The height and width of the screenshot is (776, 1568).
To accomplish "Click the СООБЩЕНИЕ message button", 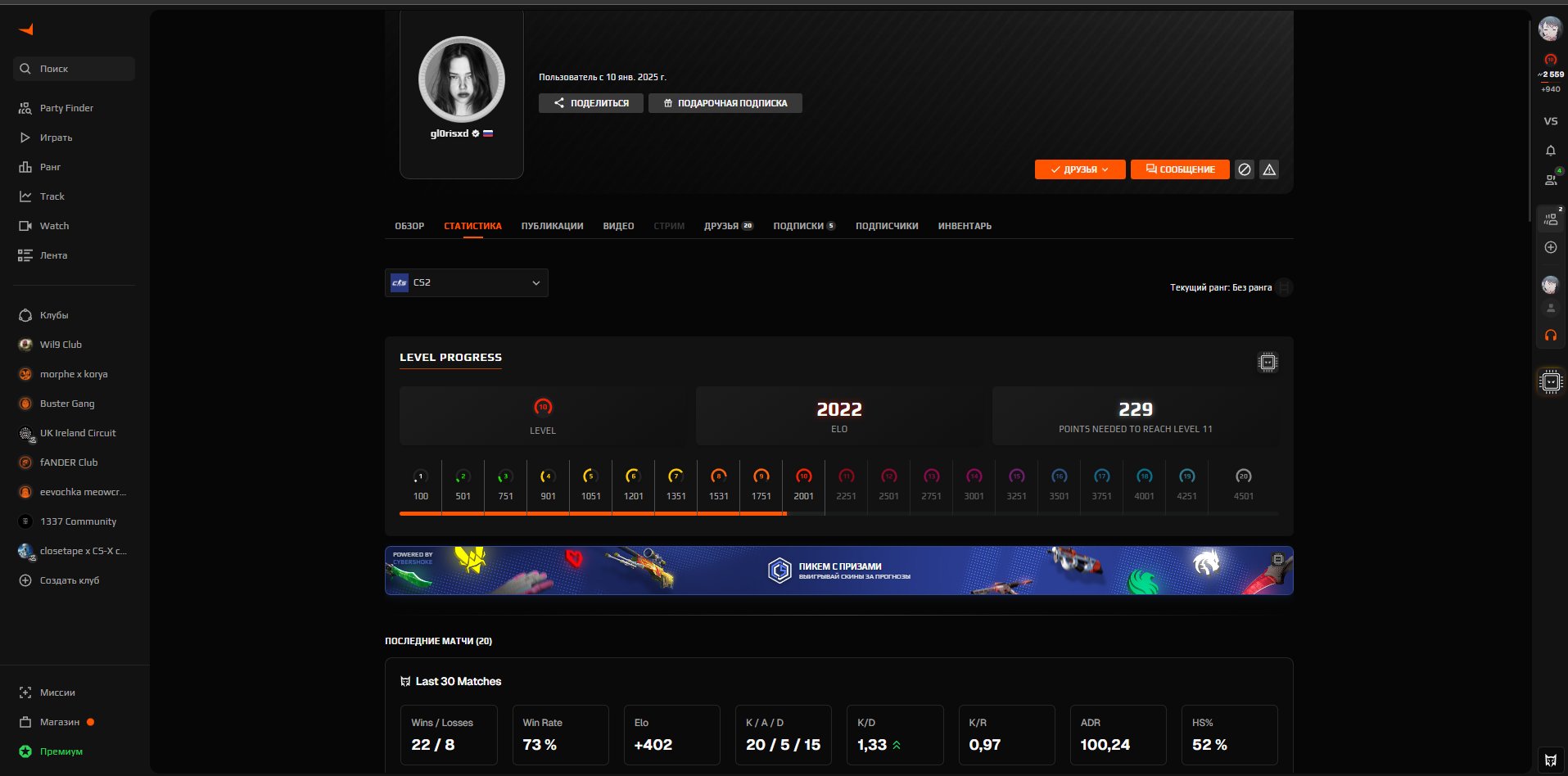I will (1179, 169).
